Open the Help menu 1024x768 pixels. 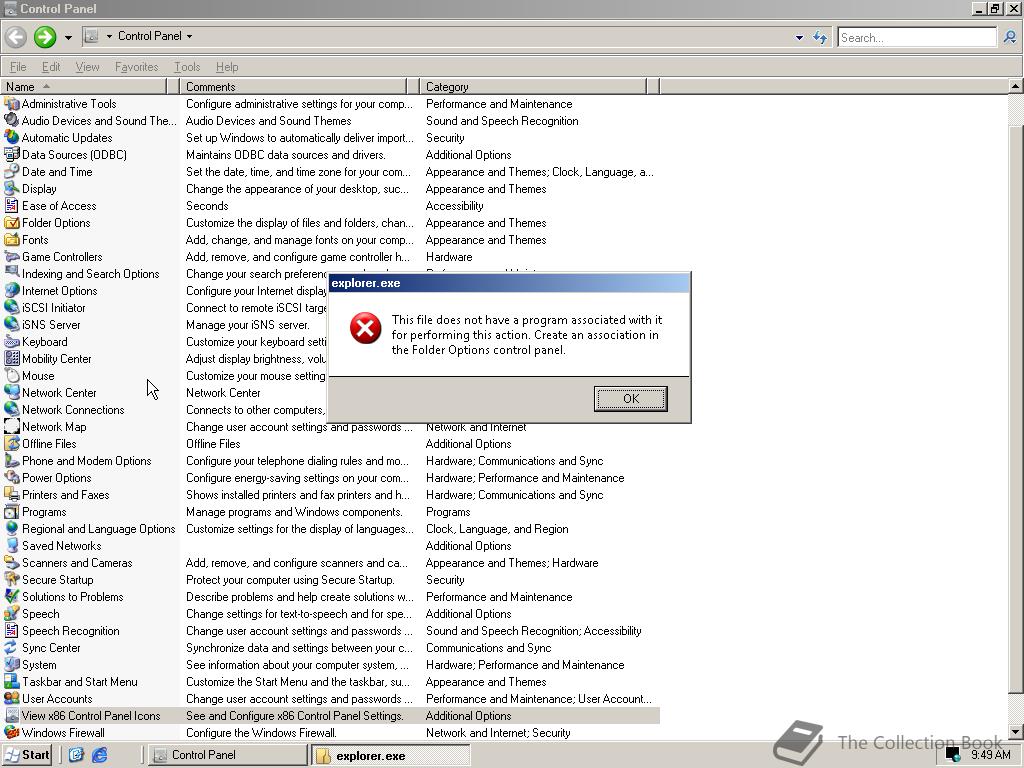pos(227,67)
